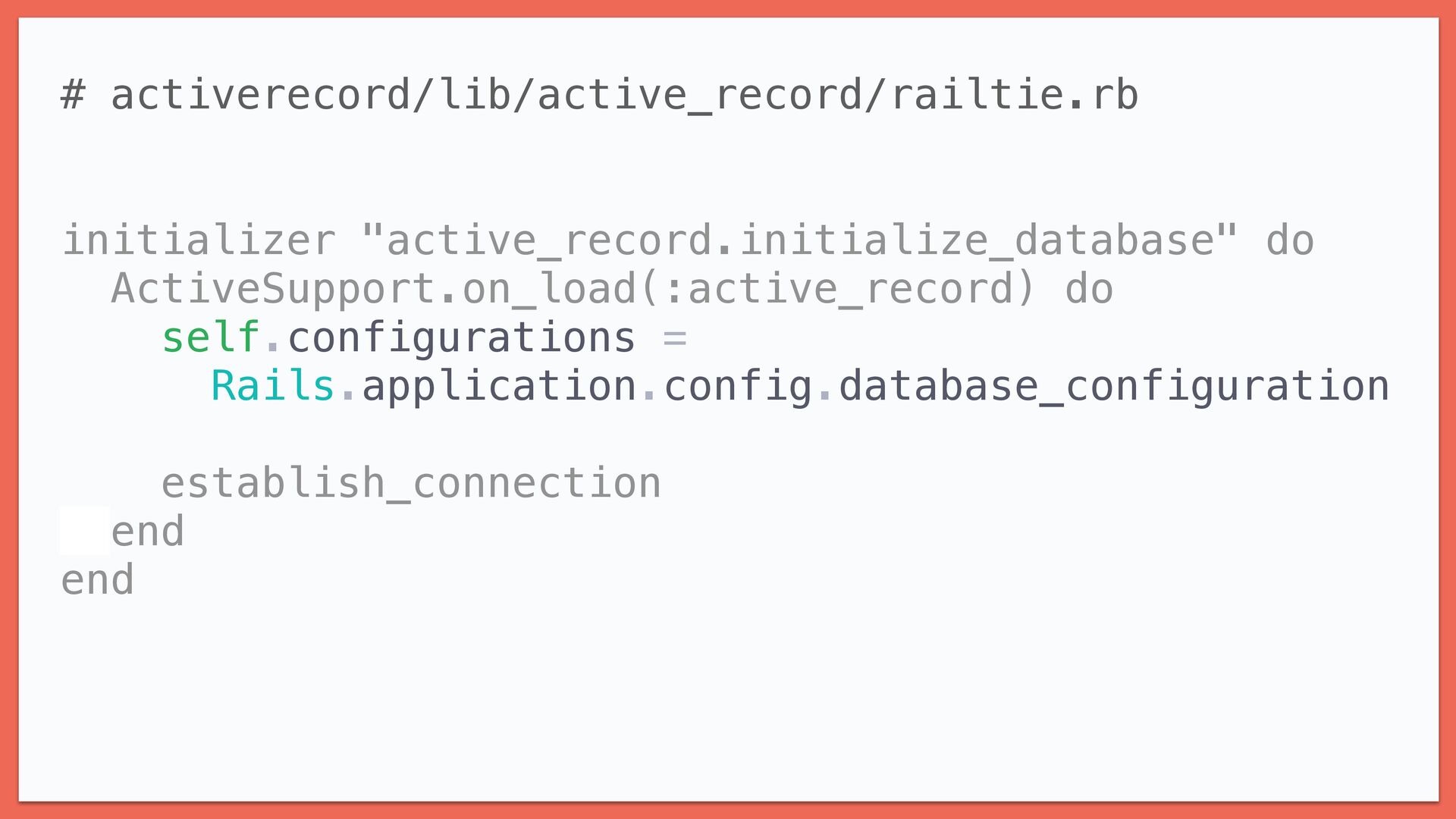Click the configurations attribute name
This screenshot has width=1456, height=819.
click(461, 338)
